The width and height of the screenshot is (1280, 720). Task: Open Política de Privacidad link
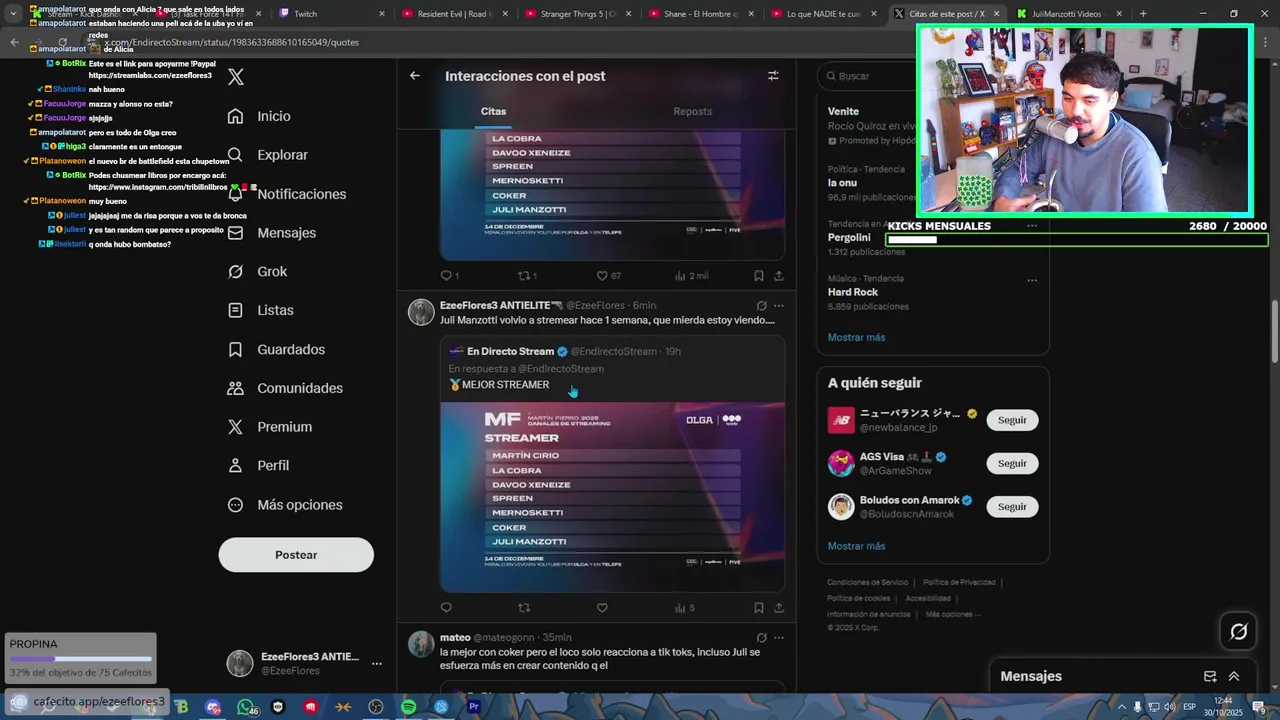(959, 582)
